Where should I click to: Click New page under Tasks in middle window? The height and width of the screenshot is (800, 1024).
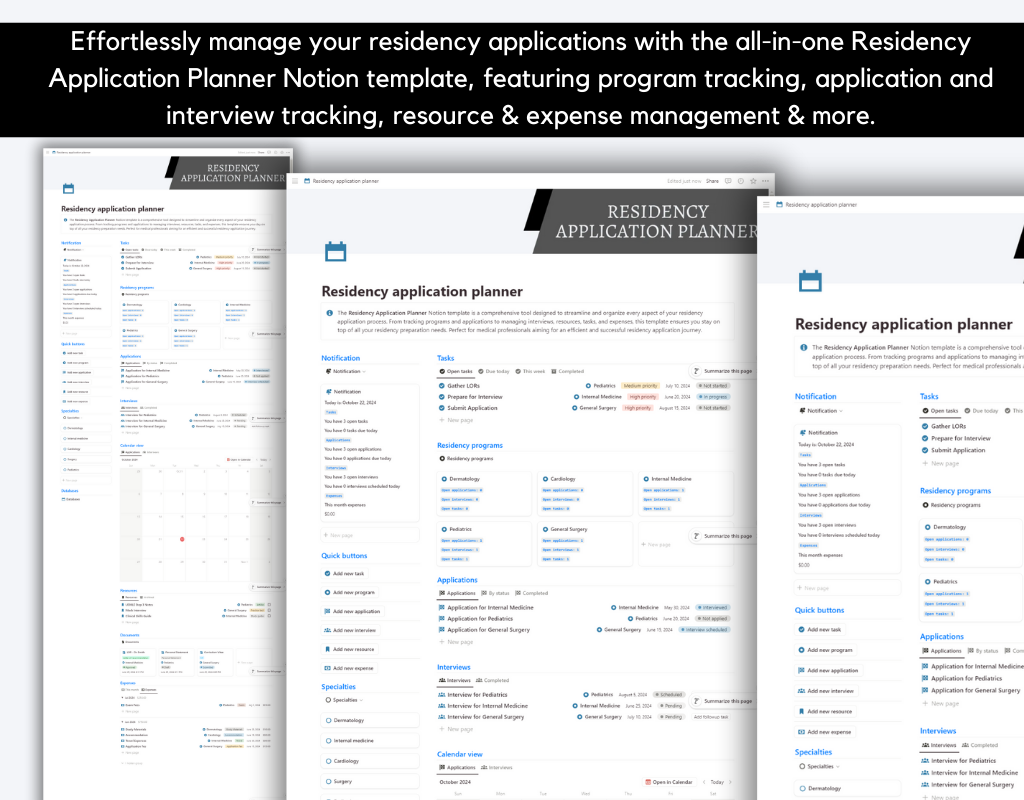456,420
